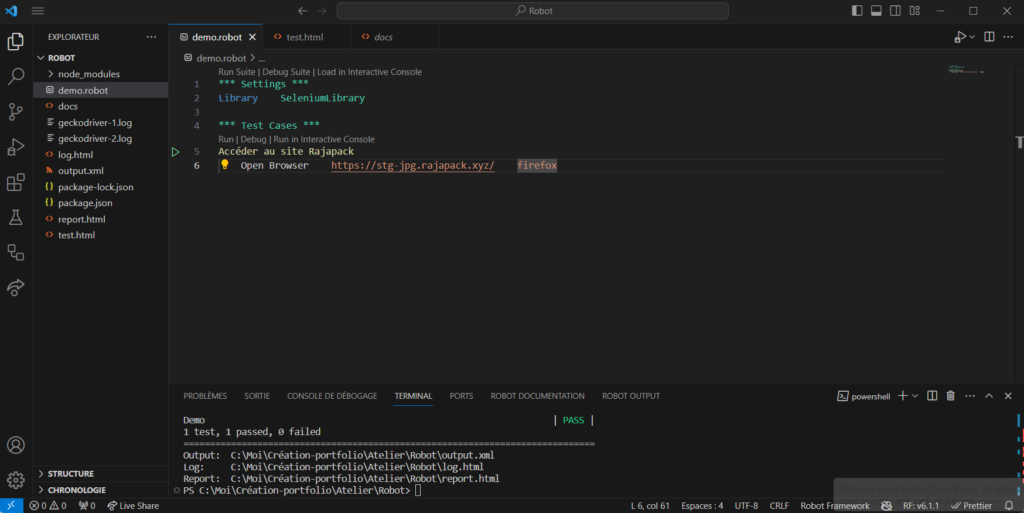The image size is (1024, 513).
Task: Open the customize layout menu
Action: (915, 10)
